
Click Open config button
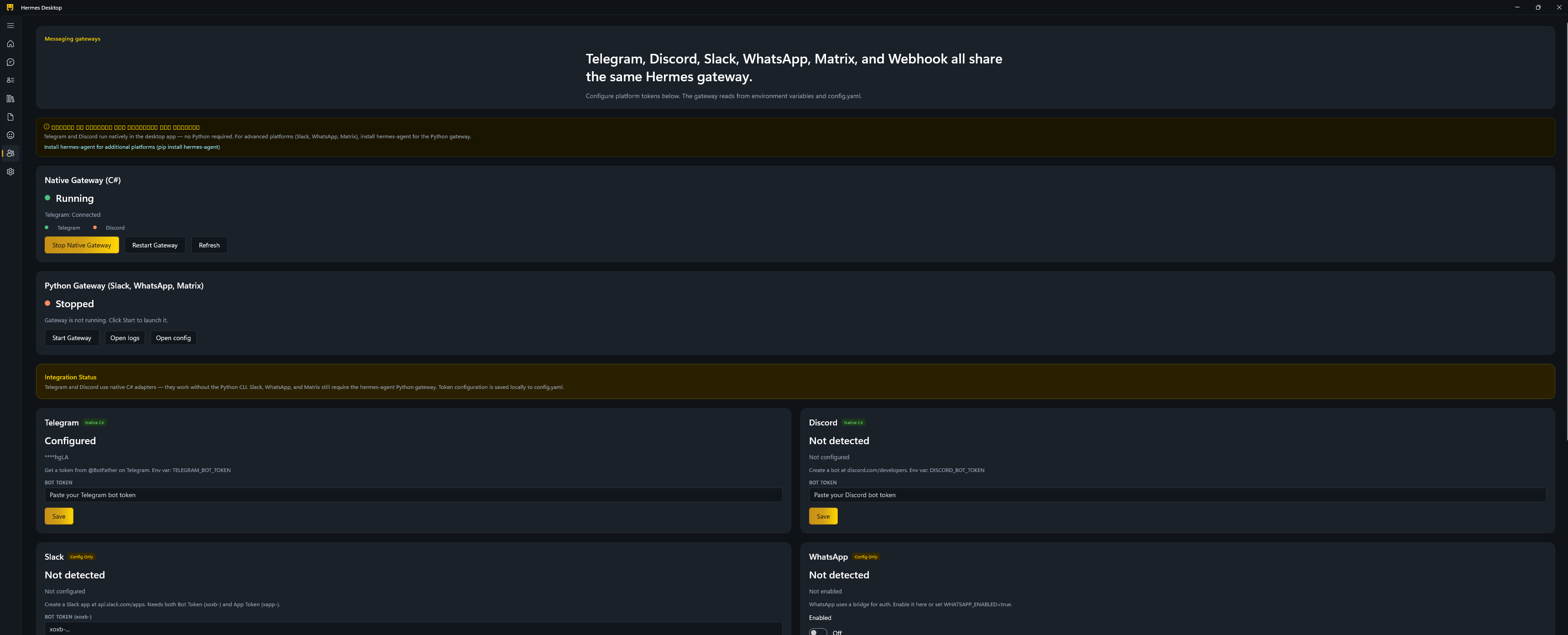pos(173,338)
